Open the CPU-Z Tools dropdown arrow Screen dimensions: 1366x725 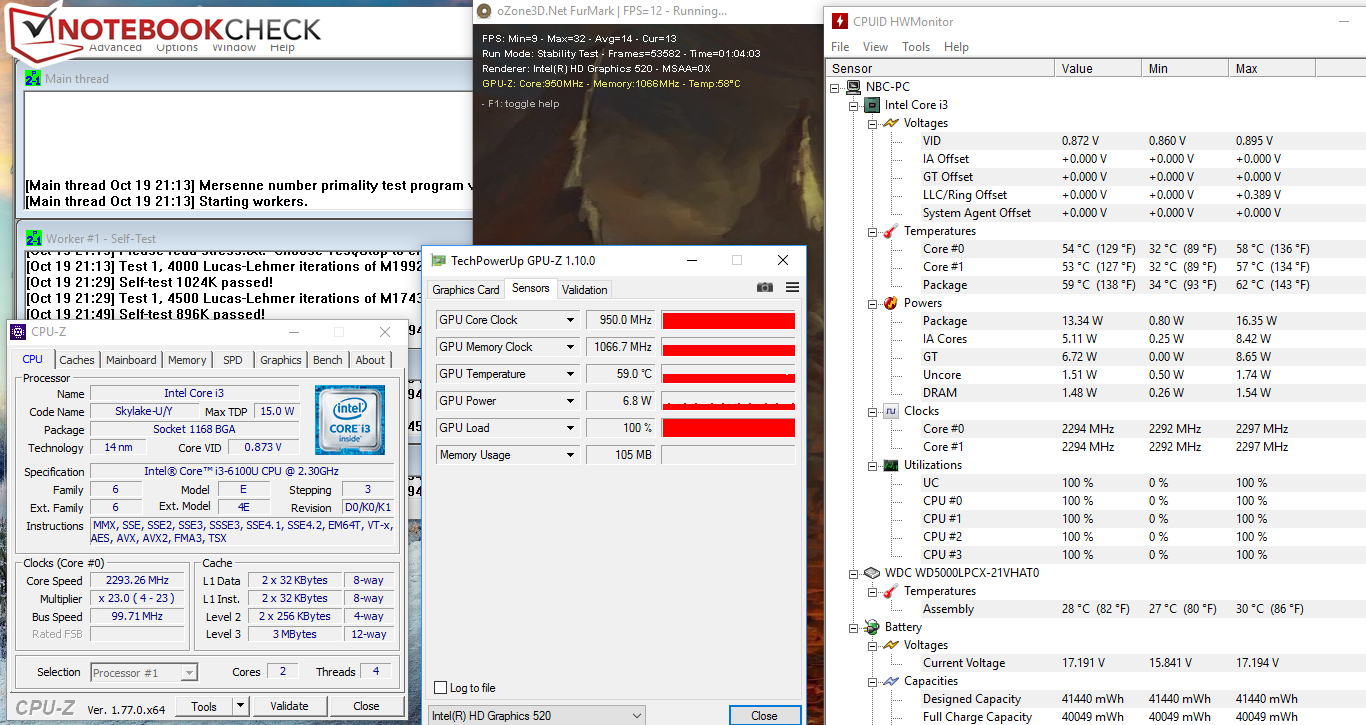coord(240,706)
